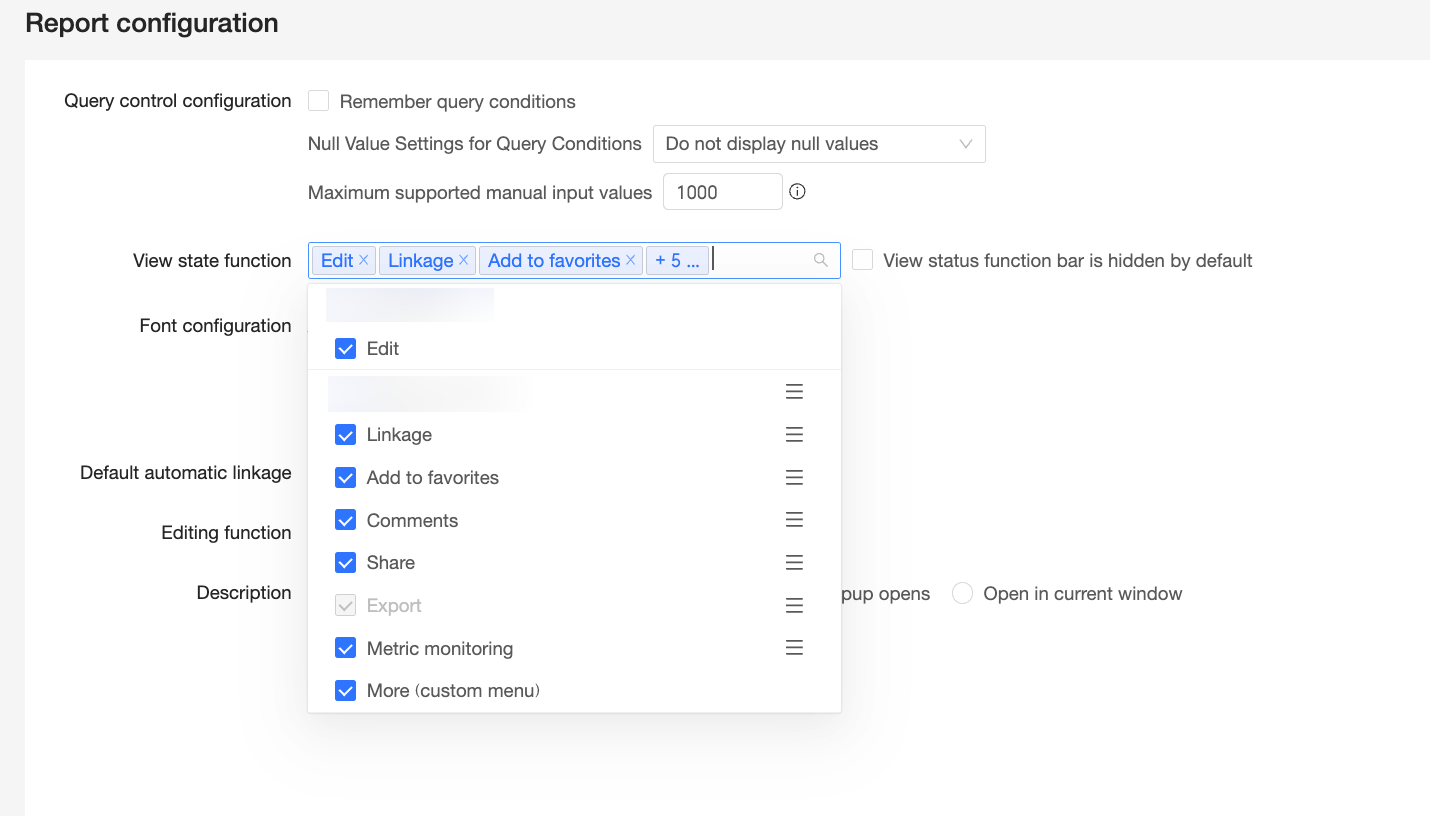Click drag handle icon beside Comments

tap(794, 520)
